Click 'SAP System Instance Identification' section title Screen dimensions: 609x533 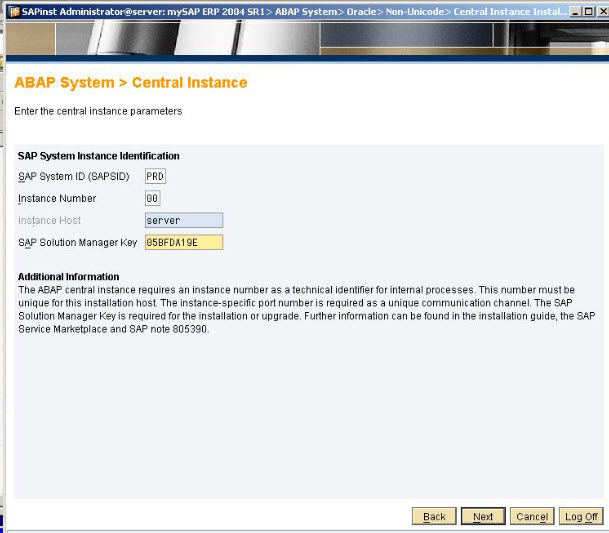pyautogui.click(x=99, y=156)
